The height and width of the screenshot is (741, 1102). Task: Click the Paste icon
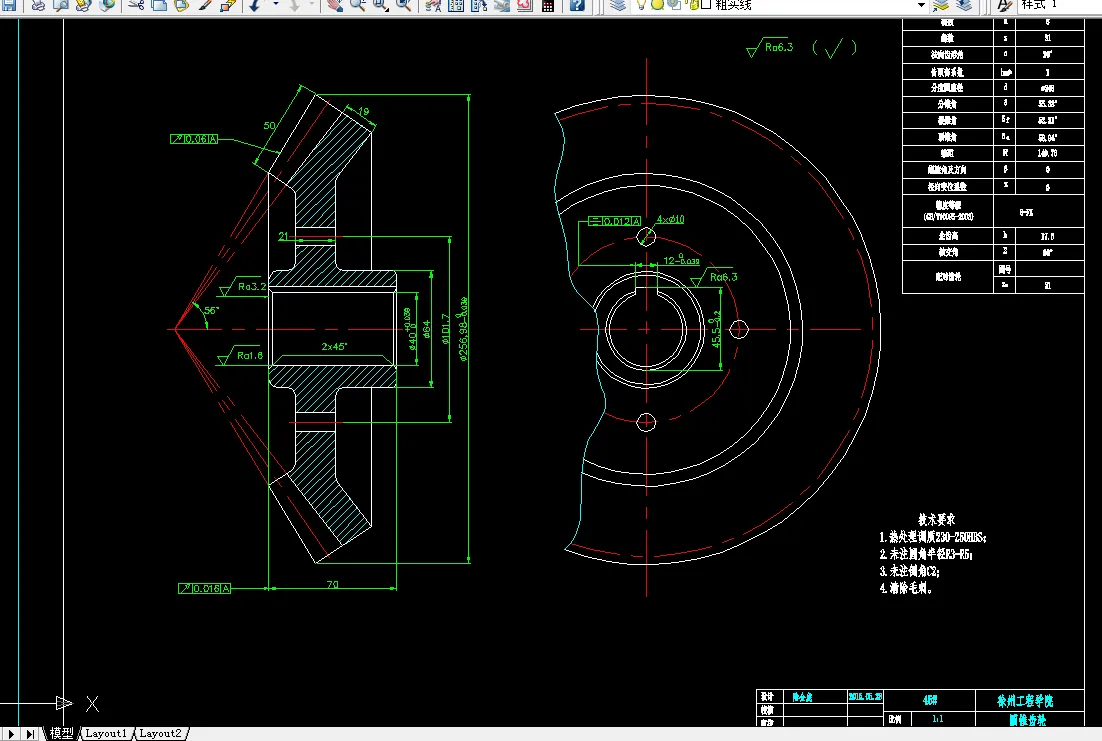click(x=182, y=6)
